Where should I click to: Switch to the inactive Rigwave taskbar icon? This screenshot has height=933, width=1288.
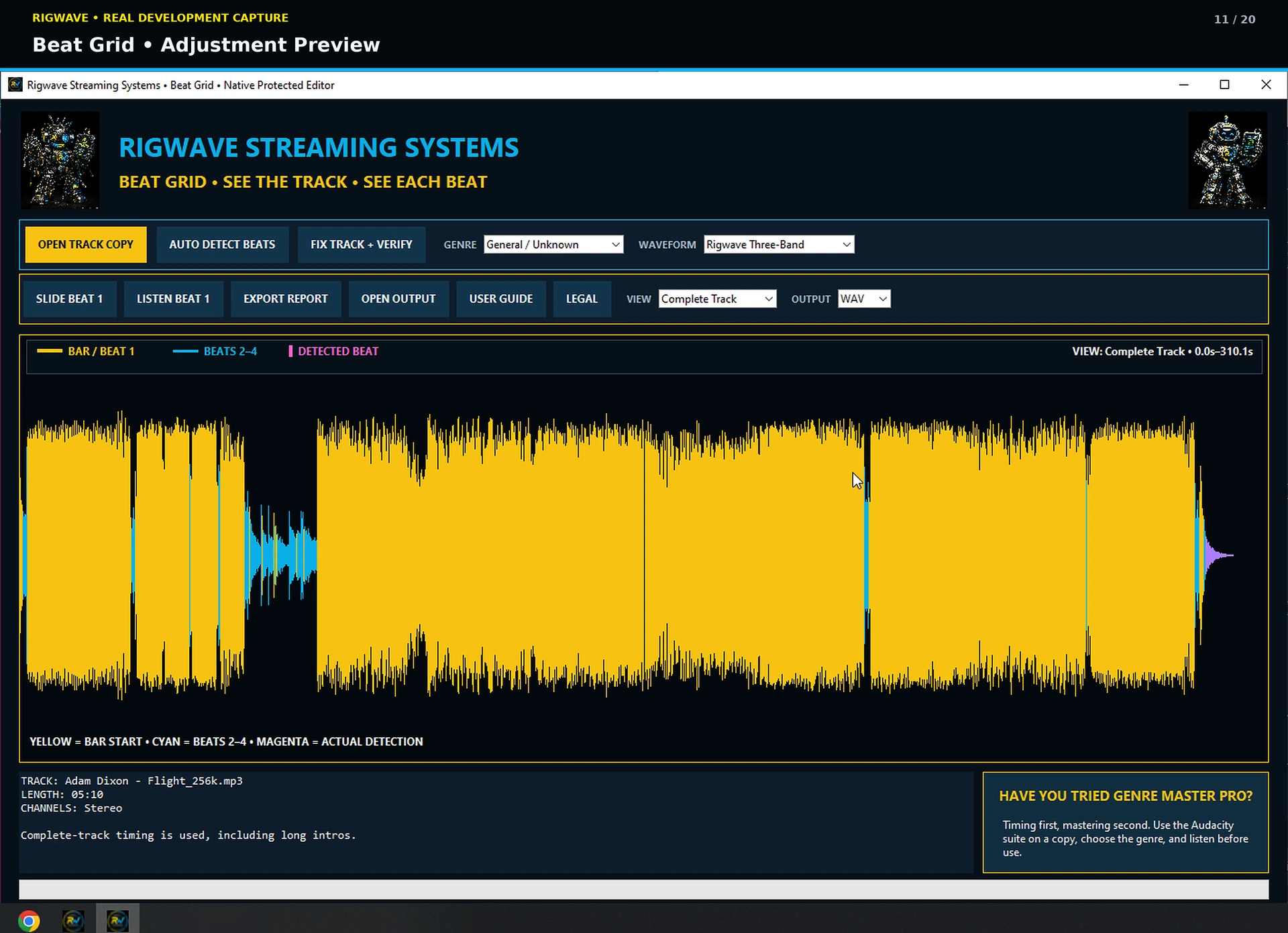coord(73,920)
